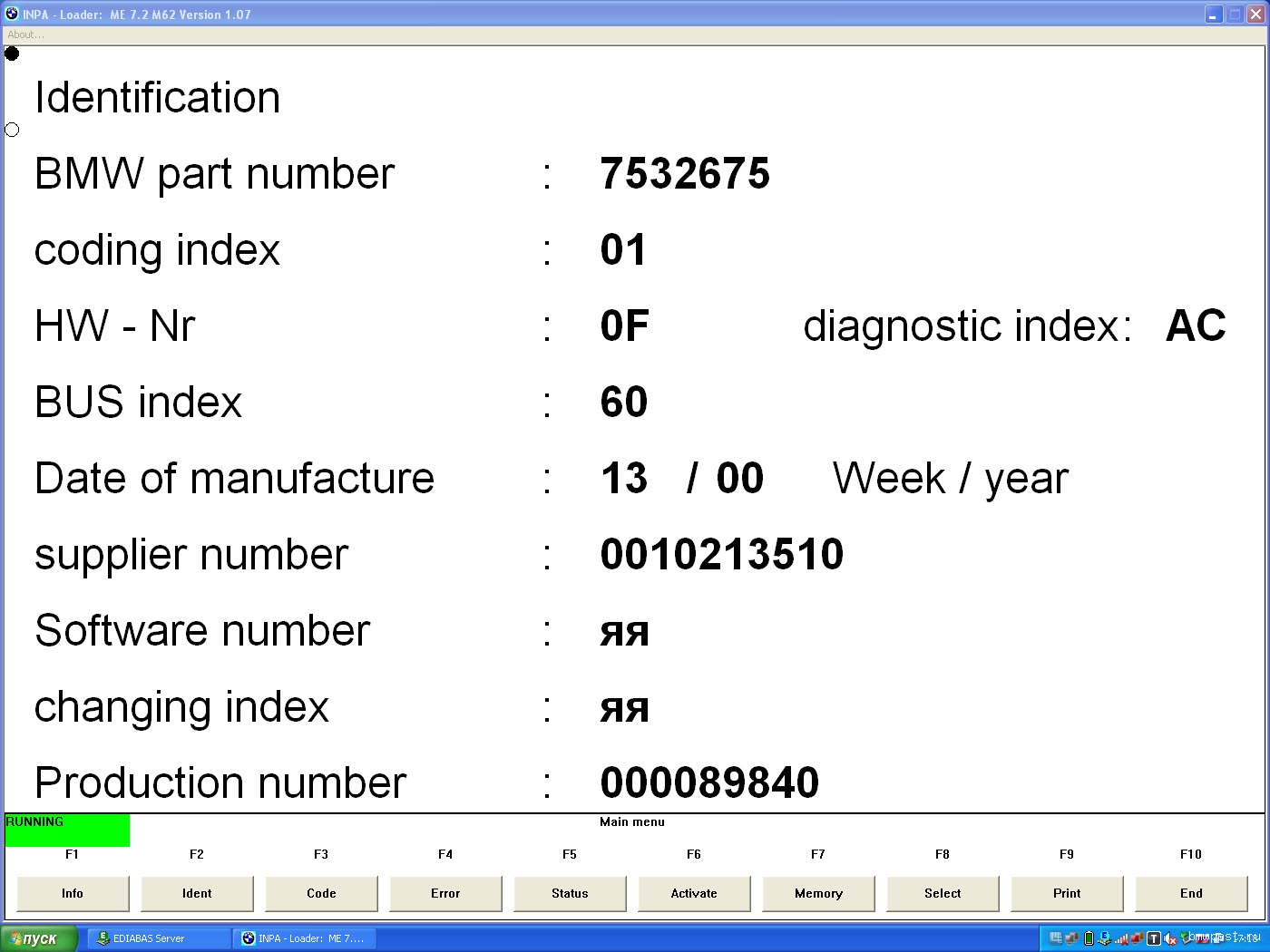Show Status via the F5 button
This screenshot has width=1270, height=952.
tap(570, 893)
